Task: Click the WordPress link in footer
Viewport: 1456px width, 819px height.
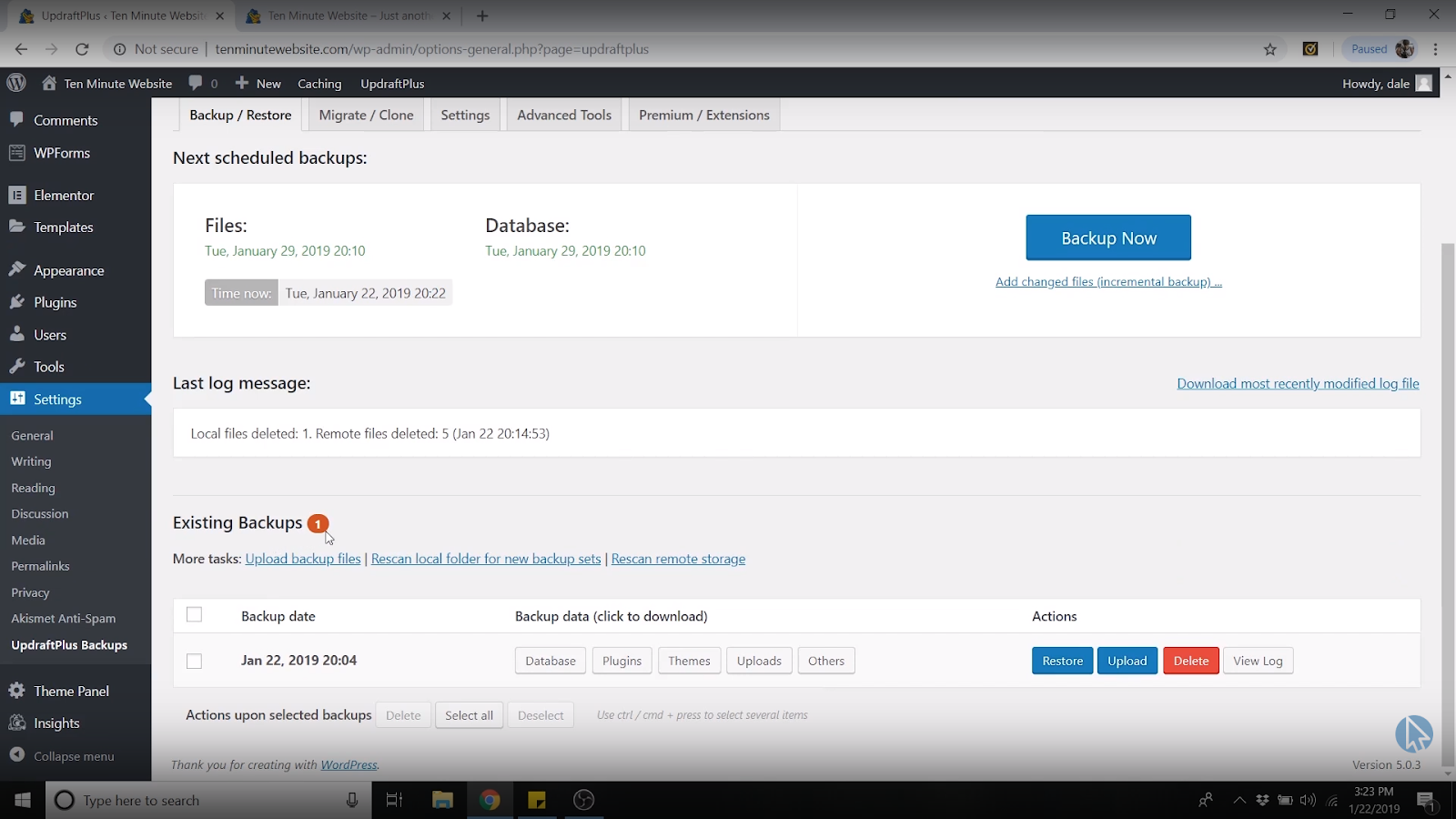Action: pos(349,764)
